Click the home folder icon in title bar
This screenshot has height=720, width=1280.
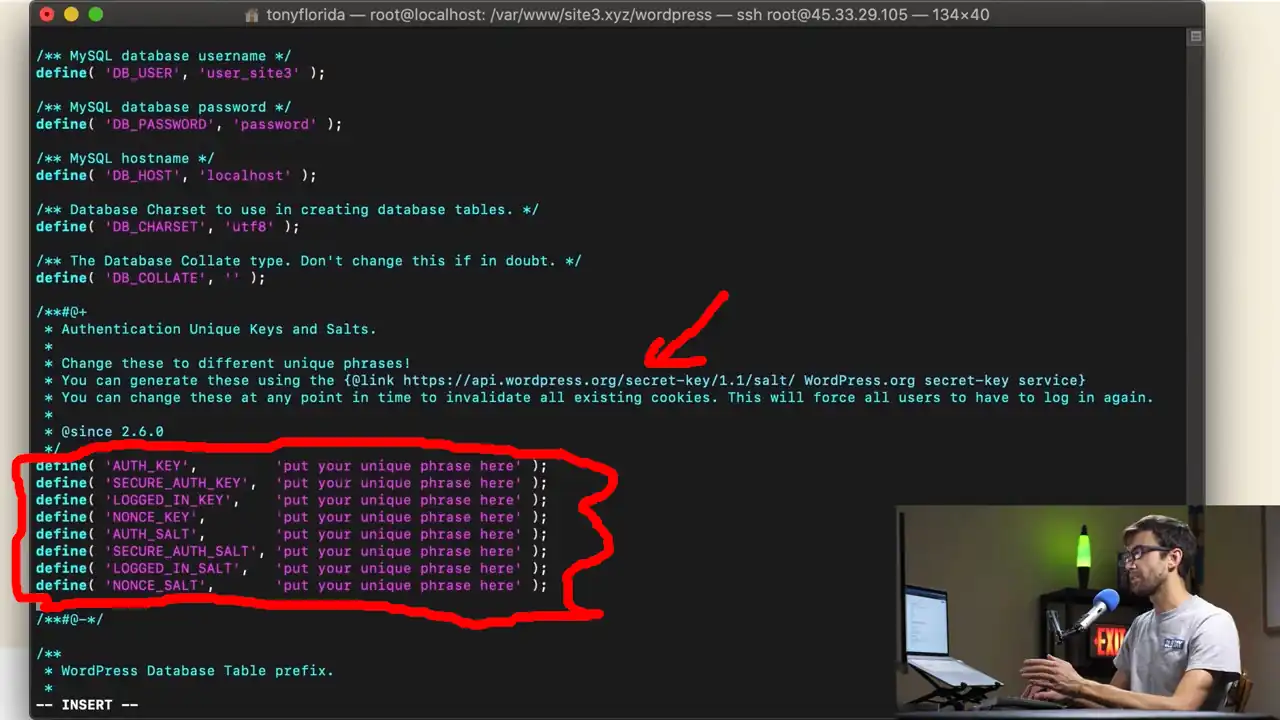pyautogui.click(x=253, y=15)
